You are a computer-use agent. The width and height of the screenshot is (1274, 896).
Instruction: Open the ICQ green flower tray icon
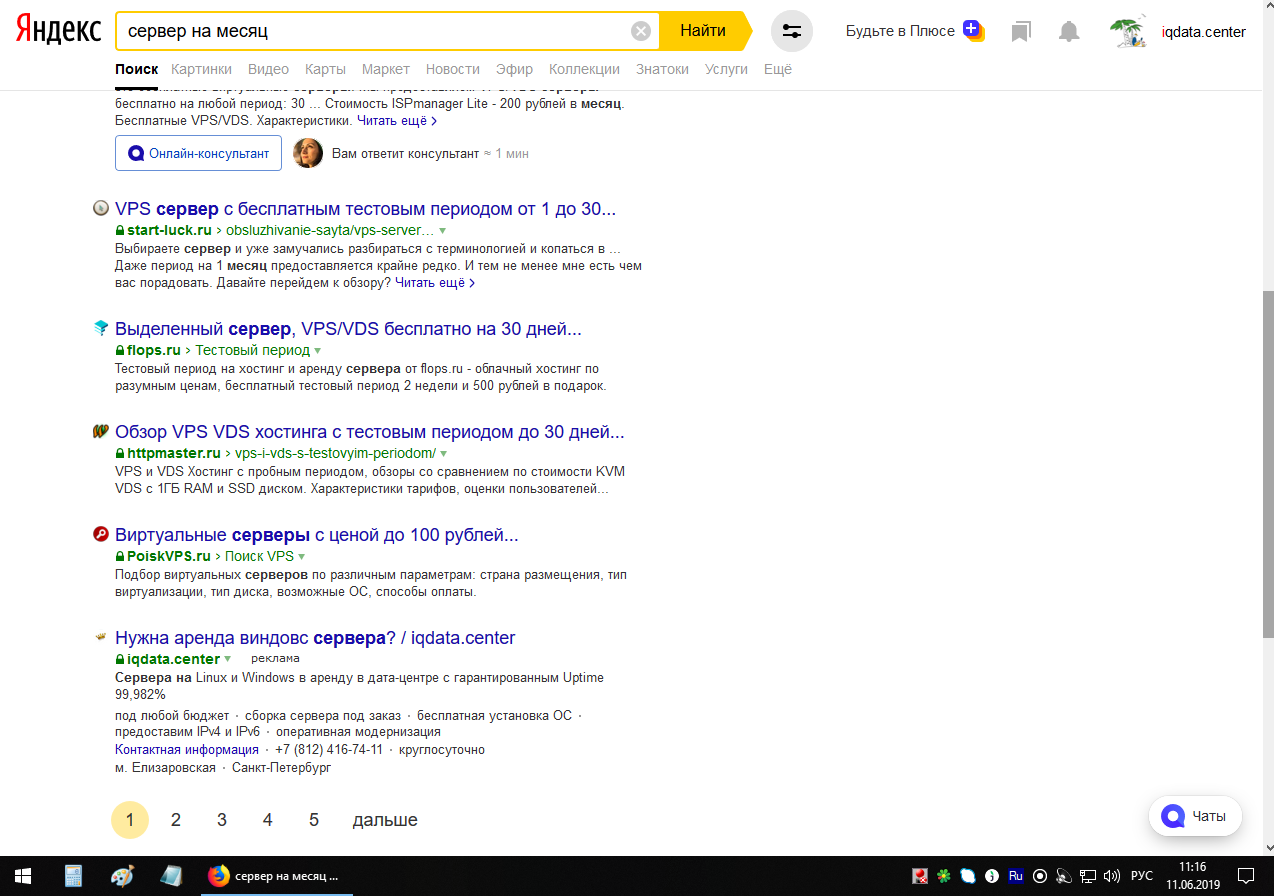click(943, 876)
